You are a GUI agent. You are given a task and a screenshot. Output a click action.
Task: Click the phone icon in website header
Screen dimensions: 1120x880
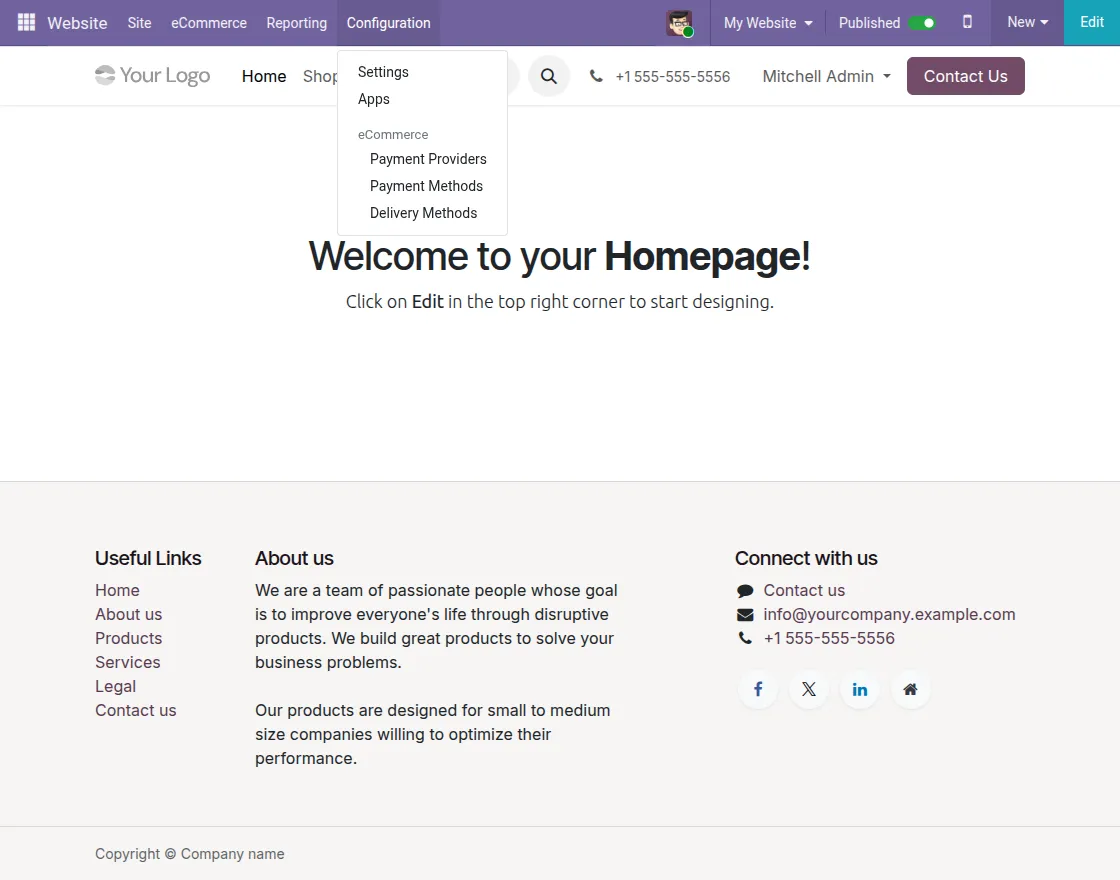click(596, 76)
